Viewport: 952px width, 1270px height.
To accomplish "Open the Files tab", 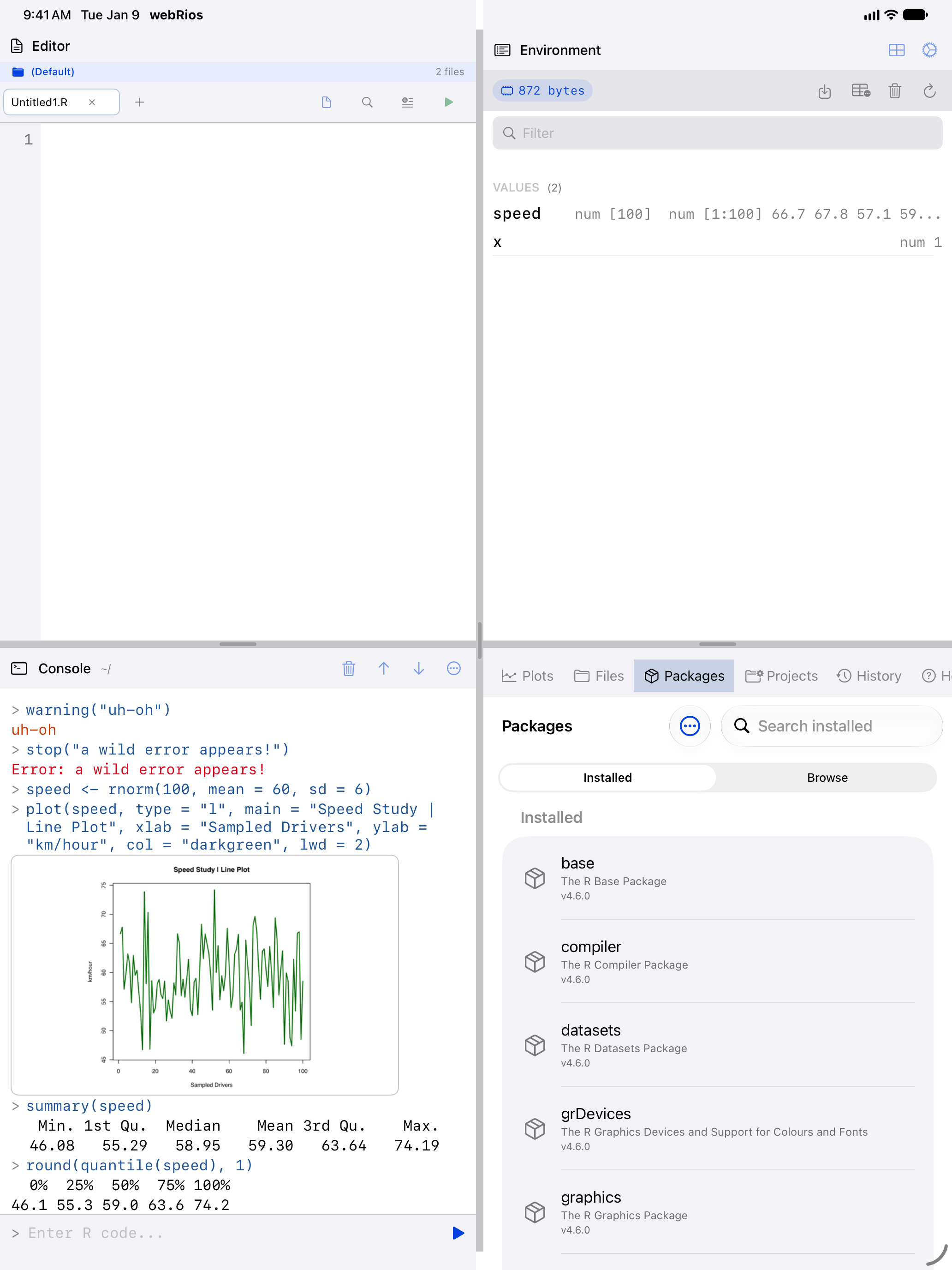I will (x=599, y=676).
